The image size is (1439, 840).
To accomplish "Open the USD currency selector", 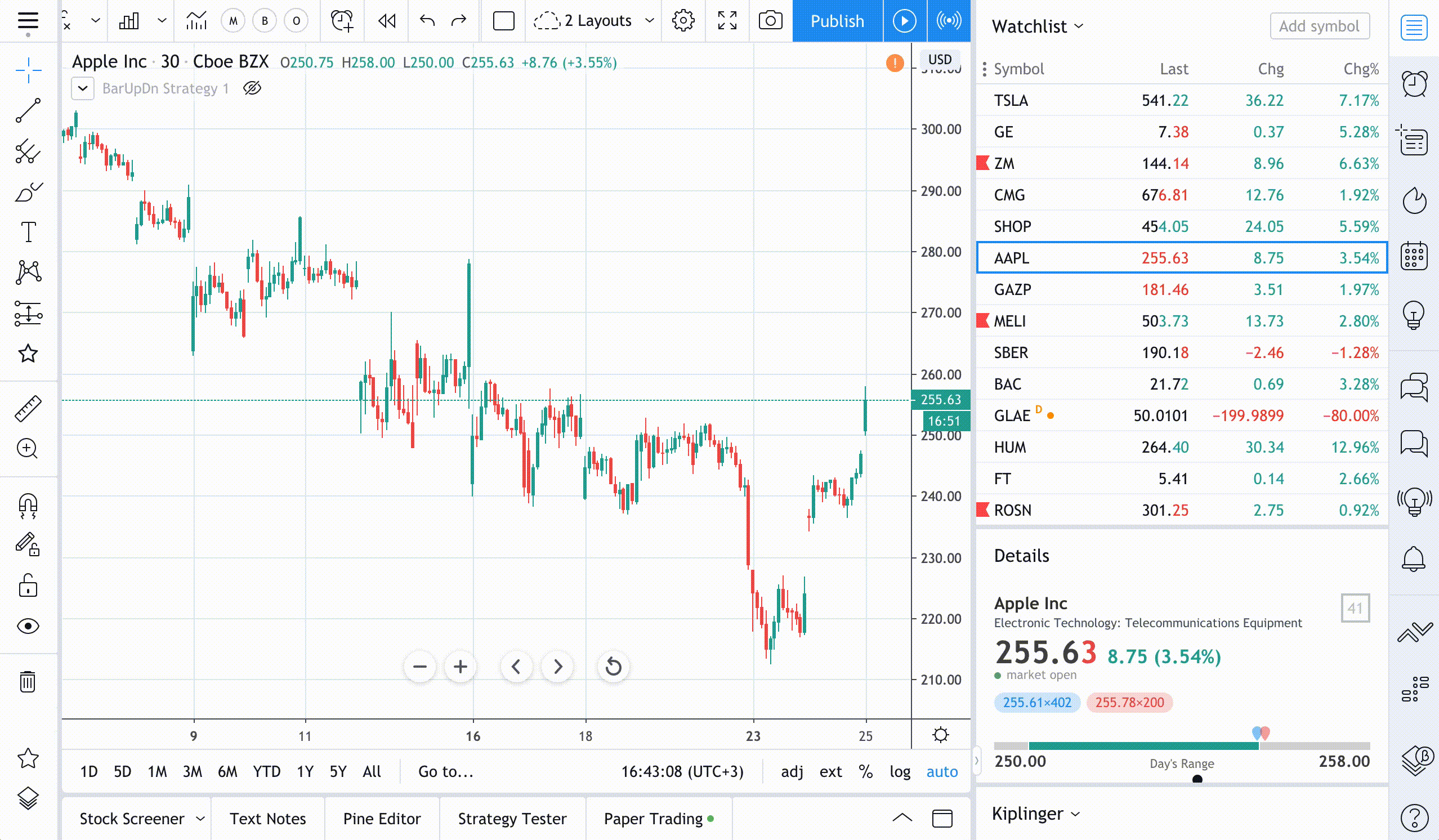I will 939,59.
